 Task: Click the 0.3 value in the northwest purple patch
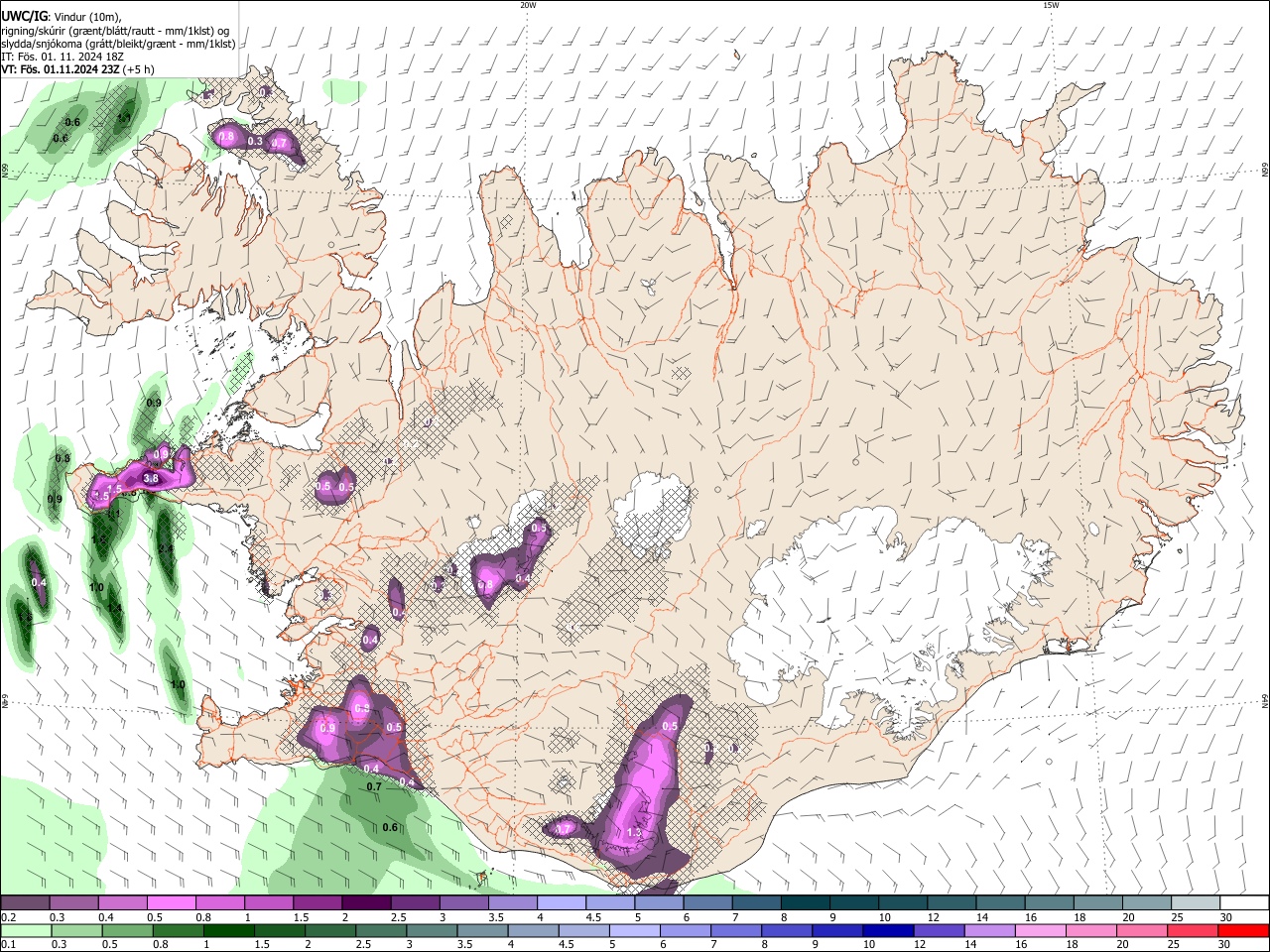254,142
